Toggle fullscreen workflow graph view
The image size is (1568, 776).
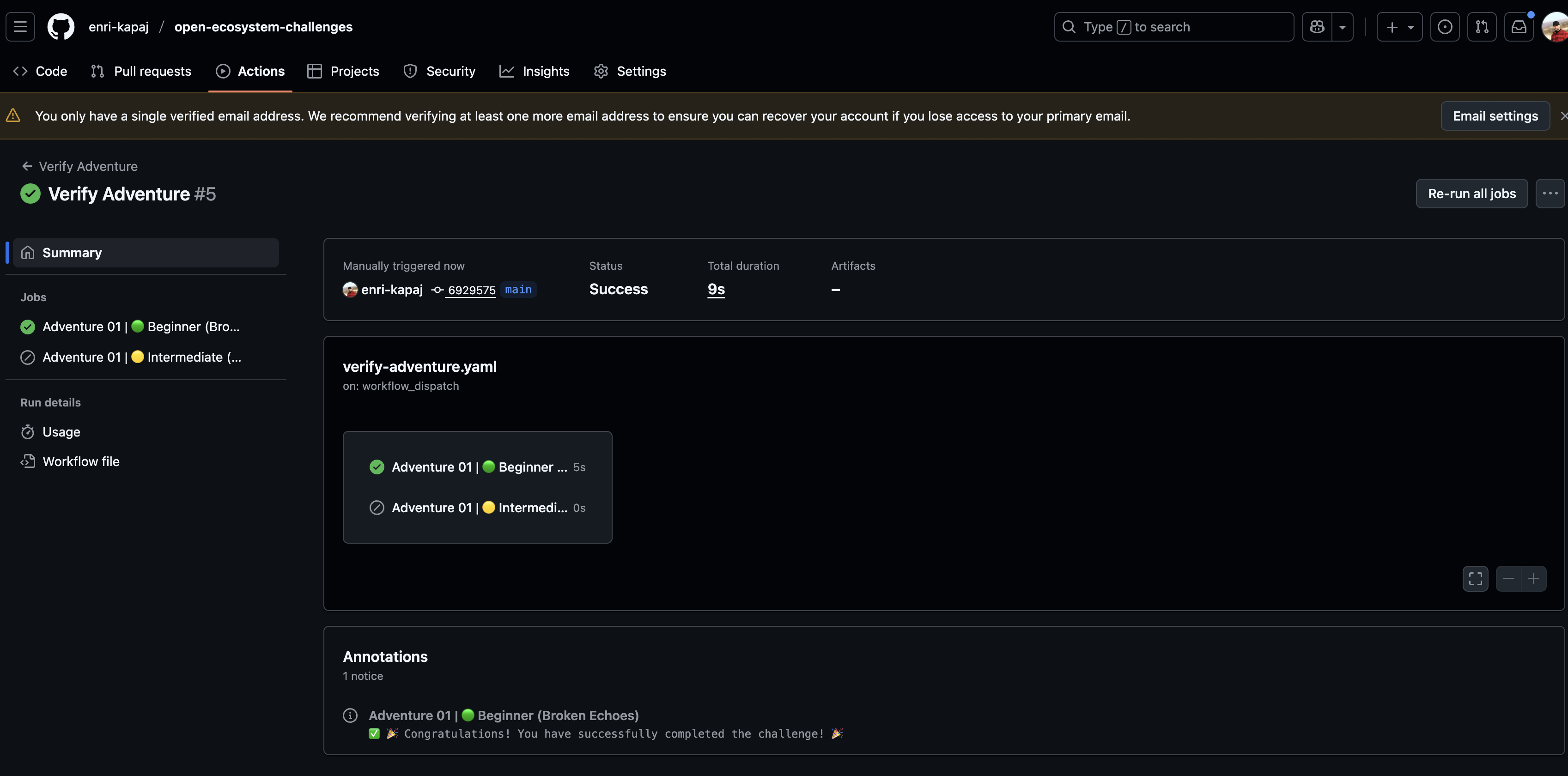point(1475,579)
